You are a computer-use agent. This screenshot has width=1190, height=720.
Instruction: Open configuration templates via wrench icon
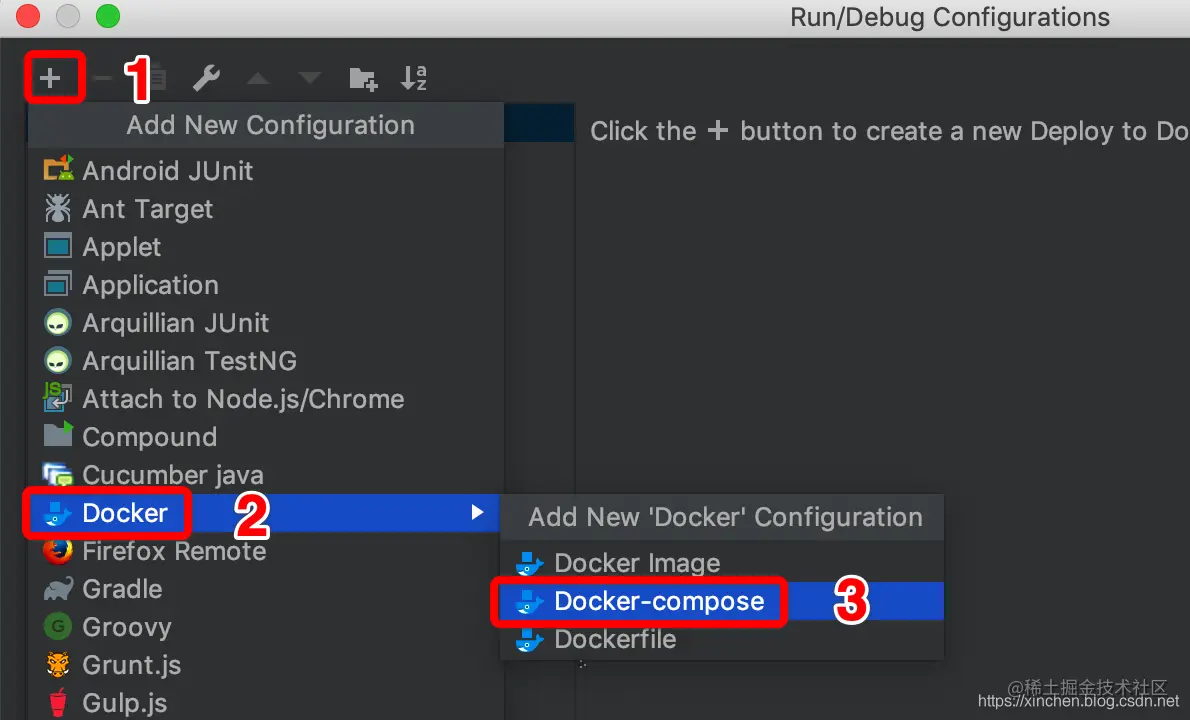pos(206,77)
